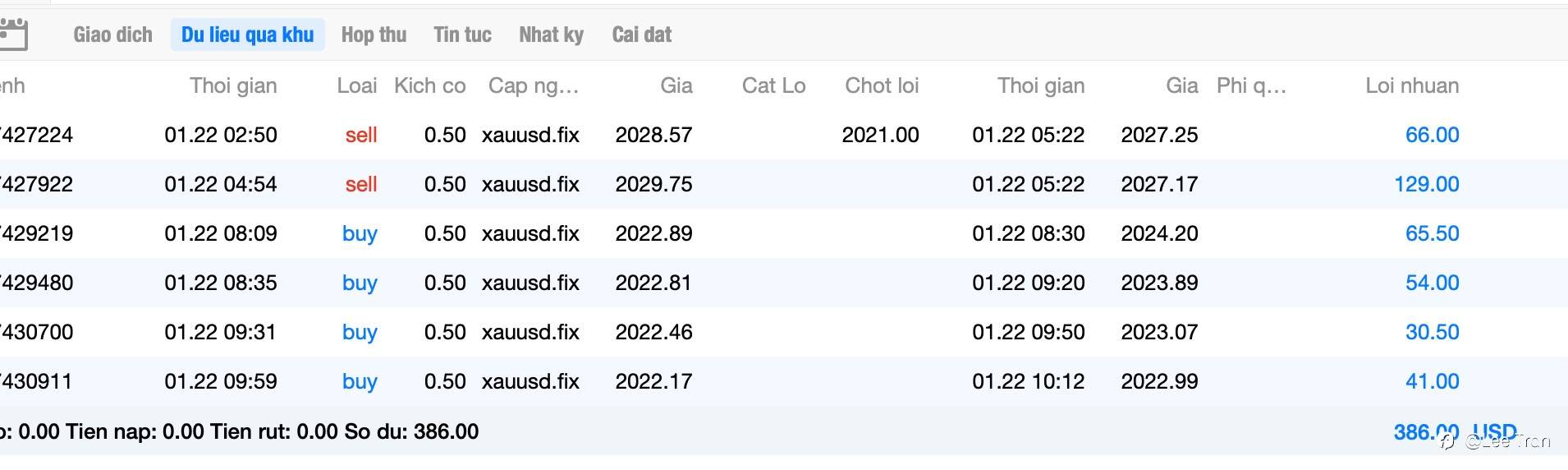
Task: Sort by the Kich co column header
Action: (x=429, y=85)
